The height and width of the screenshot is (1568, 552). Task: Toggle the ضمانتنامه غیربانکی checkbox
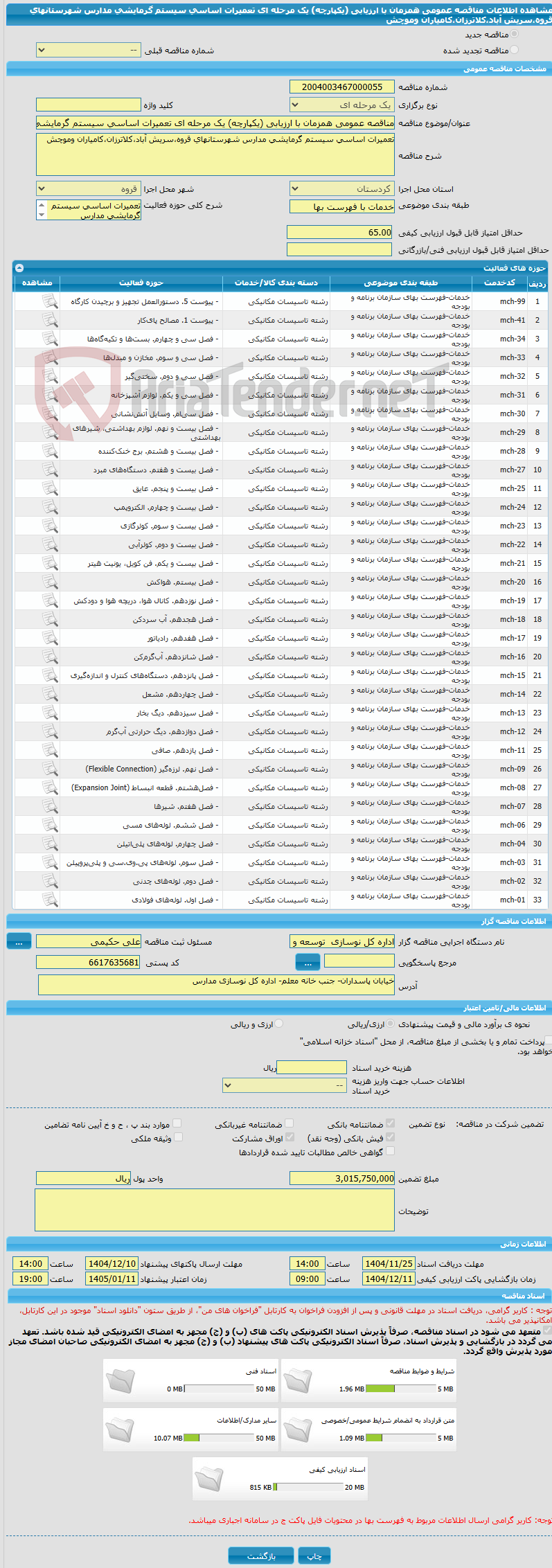[290, 1123]
